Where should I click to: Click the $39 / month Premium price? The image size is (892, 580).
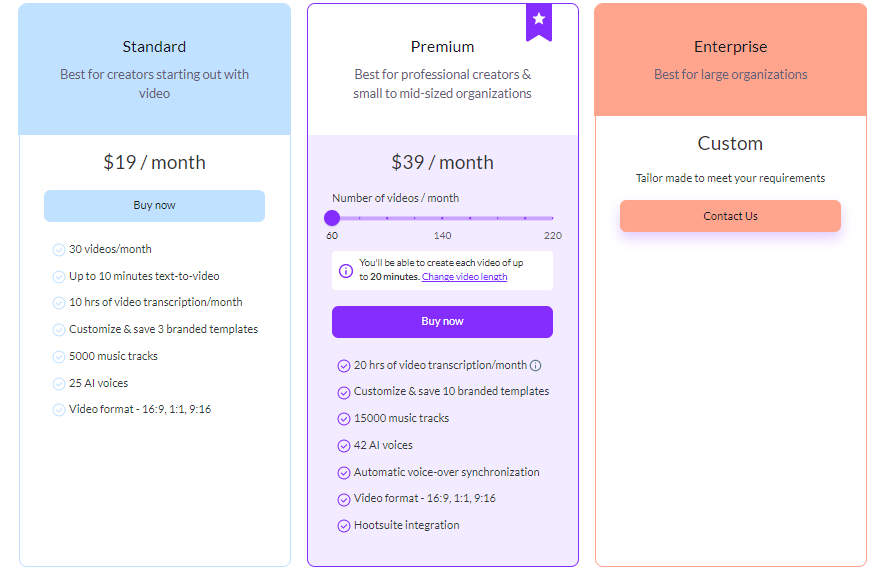(442, 163)
